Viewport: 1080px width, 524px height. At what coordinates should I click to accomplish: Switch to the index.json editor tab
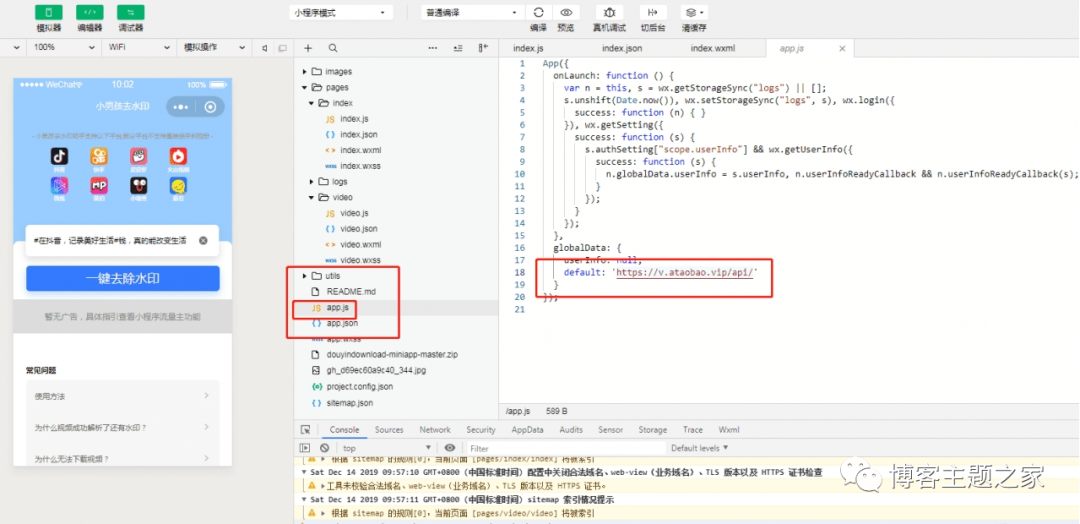[622, 48]
